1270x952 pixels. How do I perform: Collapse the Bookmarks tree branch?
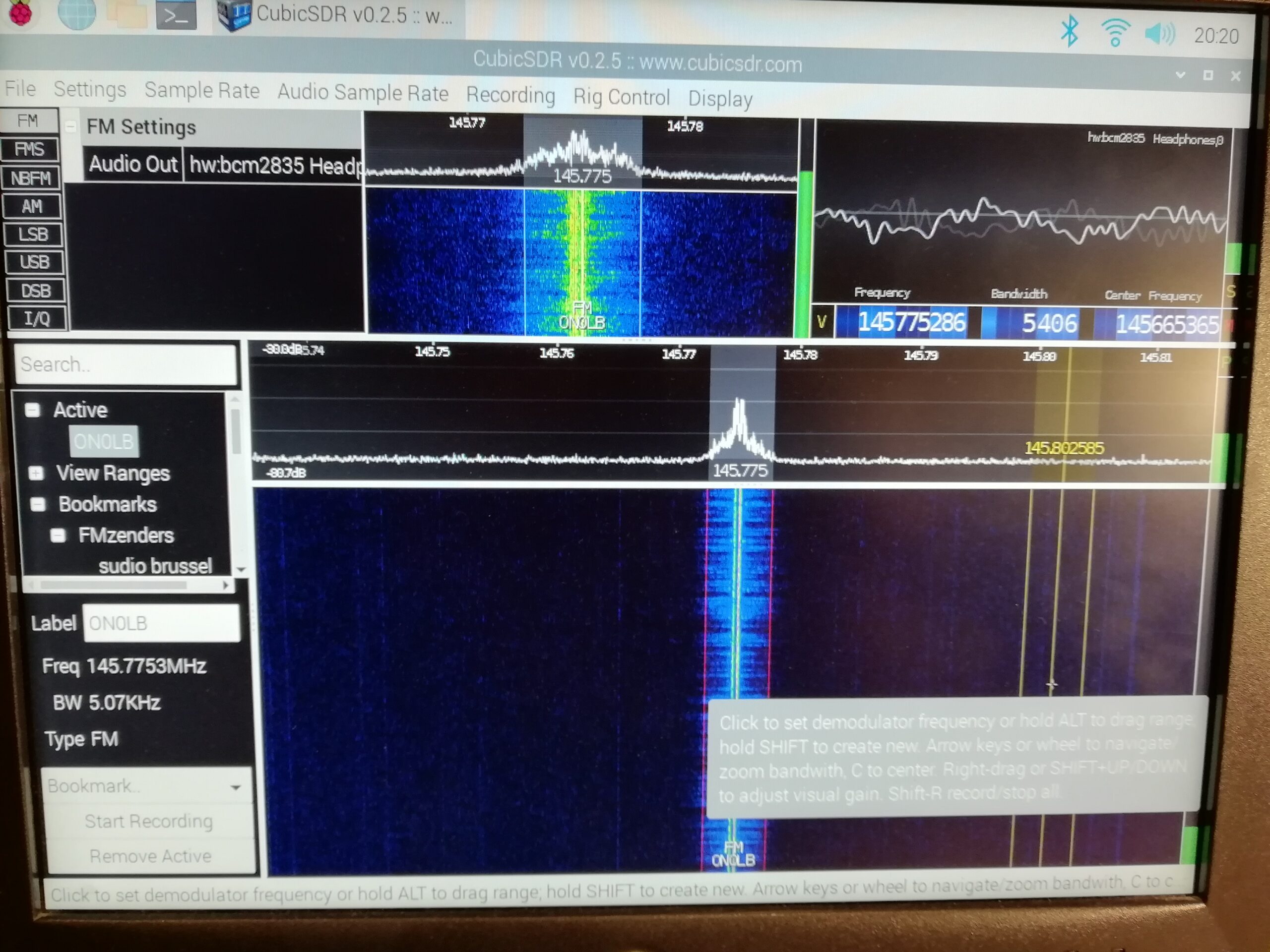click(x=38, y=504)
